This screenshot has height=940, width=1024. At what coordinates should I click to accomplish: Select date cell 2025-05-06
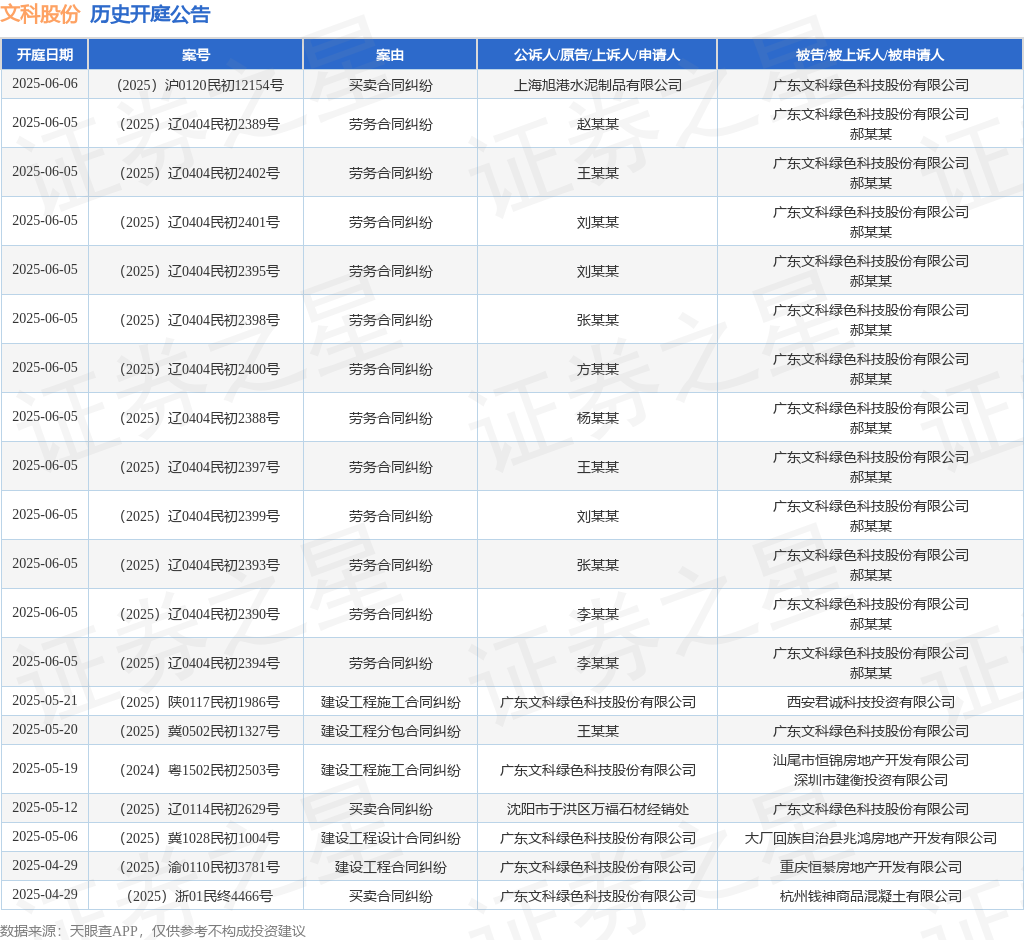[44, 836]
